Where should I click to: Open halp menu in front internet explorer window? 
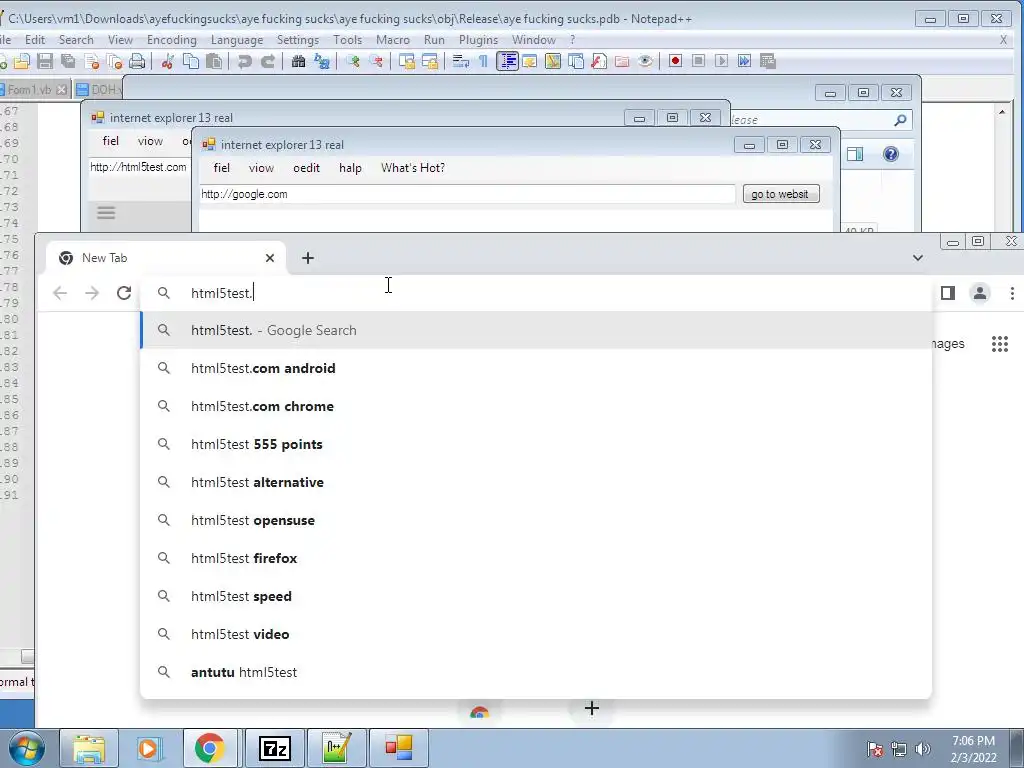(350, 168)
